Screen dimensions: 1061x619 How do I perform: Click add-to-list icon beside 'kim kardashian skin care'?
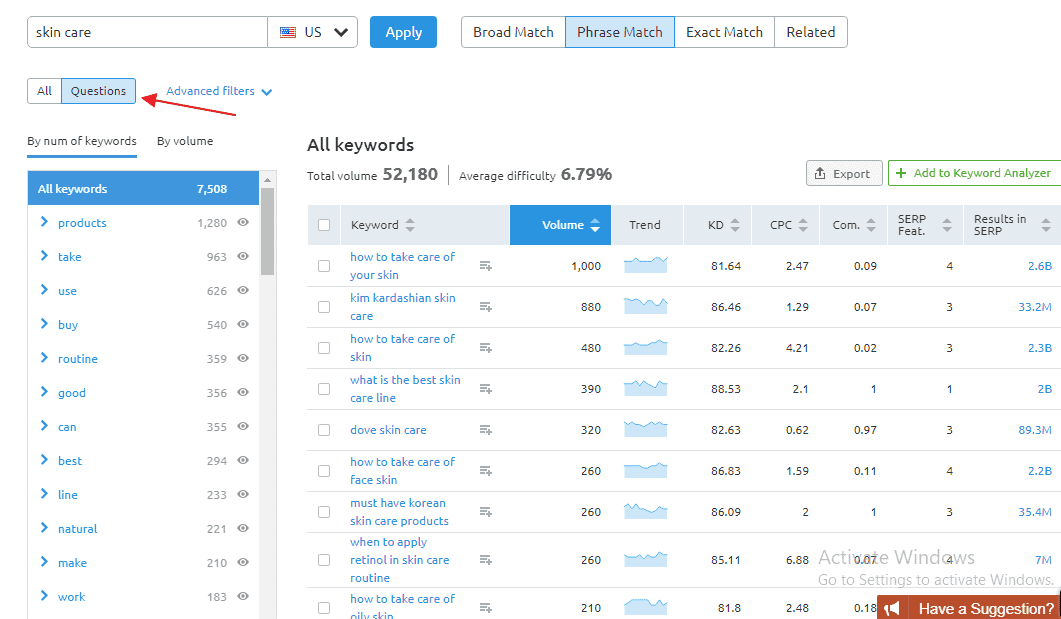[x=486, y=307]
